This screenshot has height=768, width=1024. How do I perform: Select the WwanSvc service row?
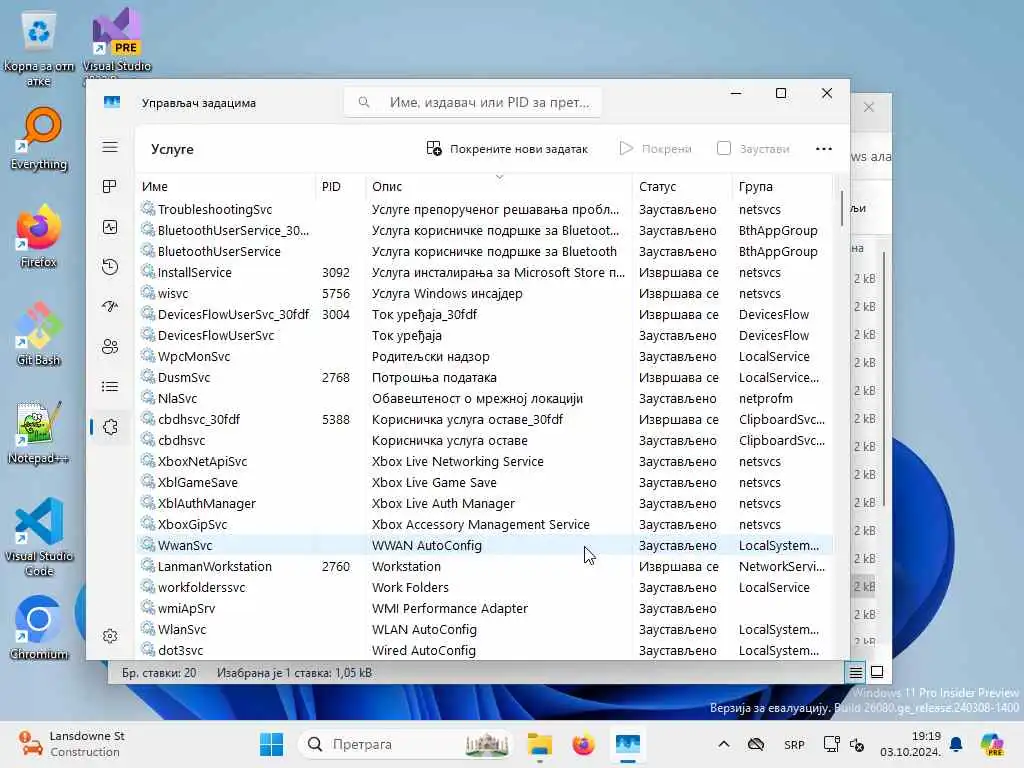point(485,545)
